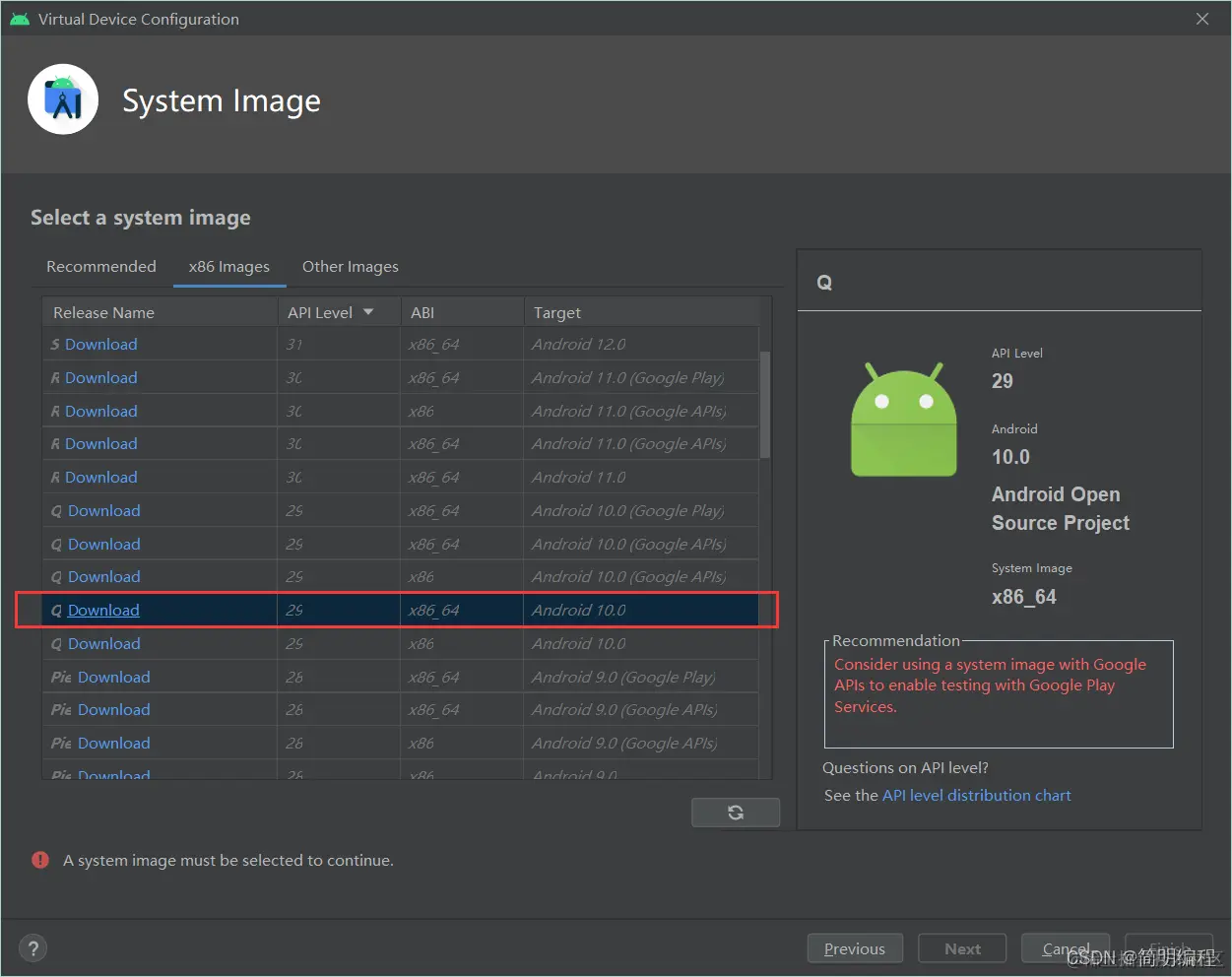Click Download in highlighted Q x86_64 row

pyautogui.click(x=103, y=610)
